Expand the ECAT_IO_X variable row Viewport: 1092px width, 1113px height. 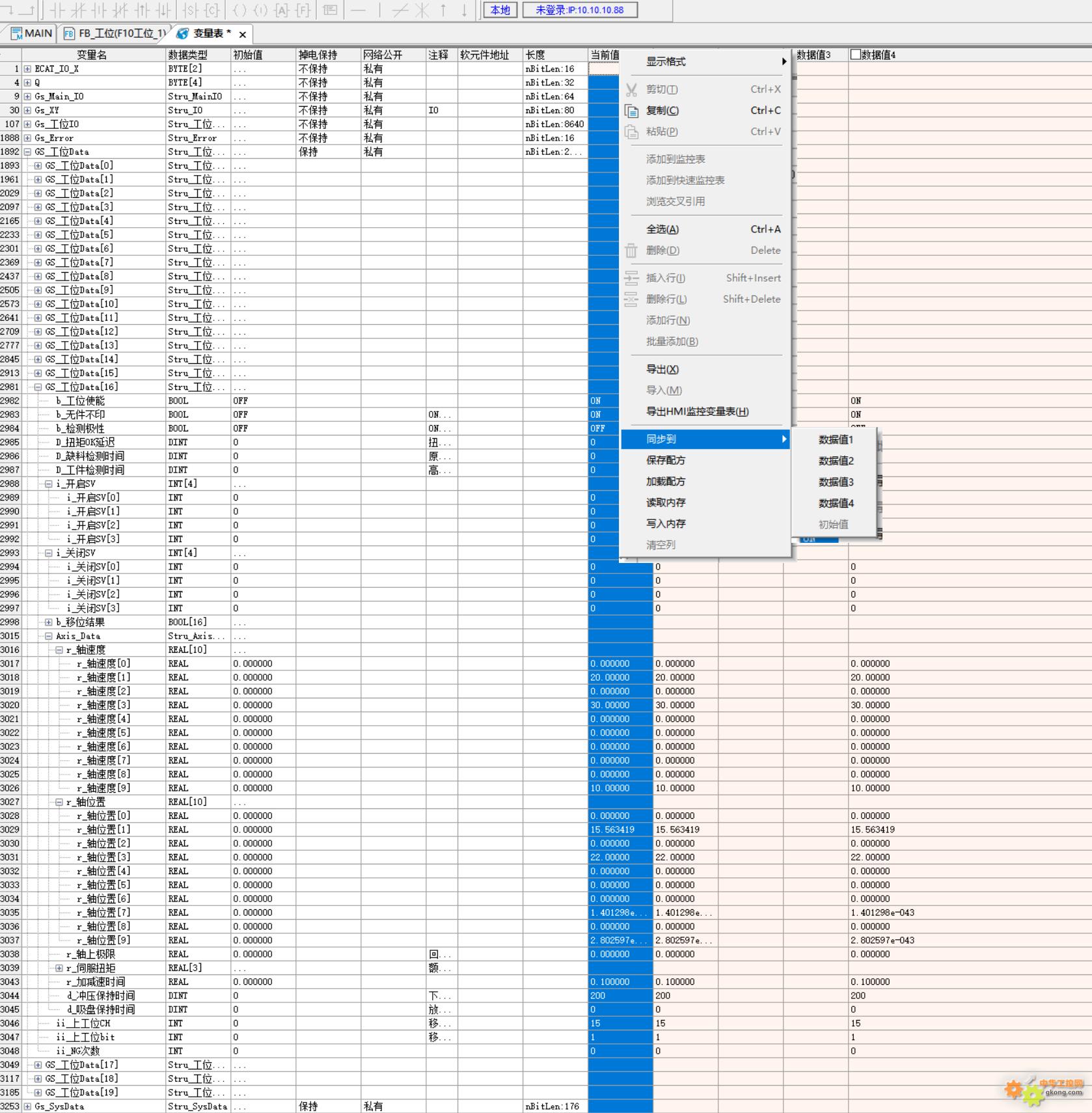27,68
